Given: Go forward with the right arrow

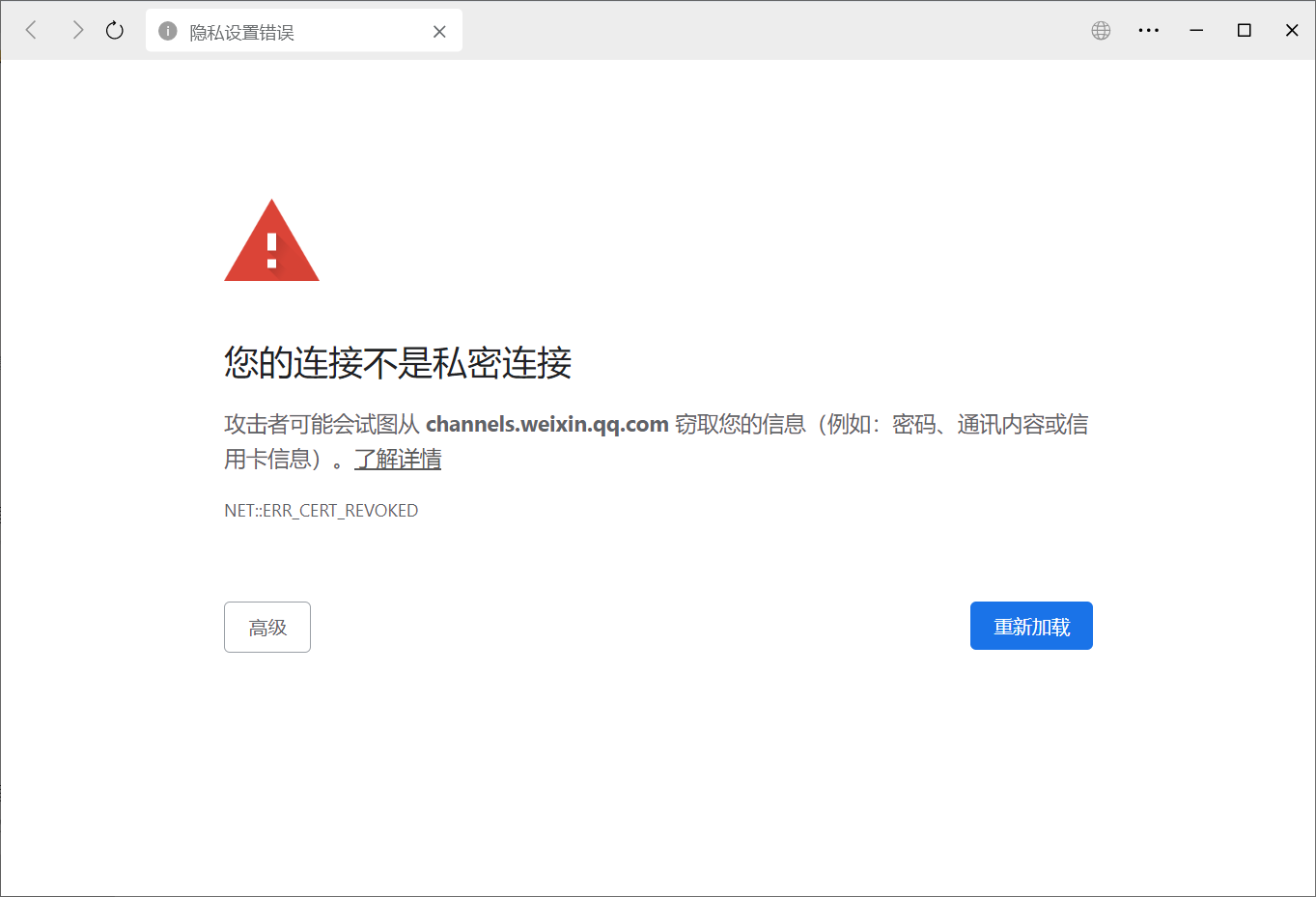Looking at the screenshot, I should click(x=77, y=31).
